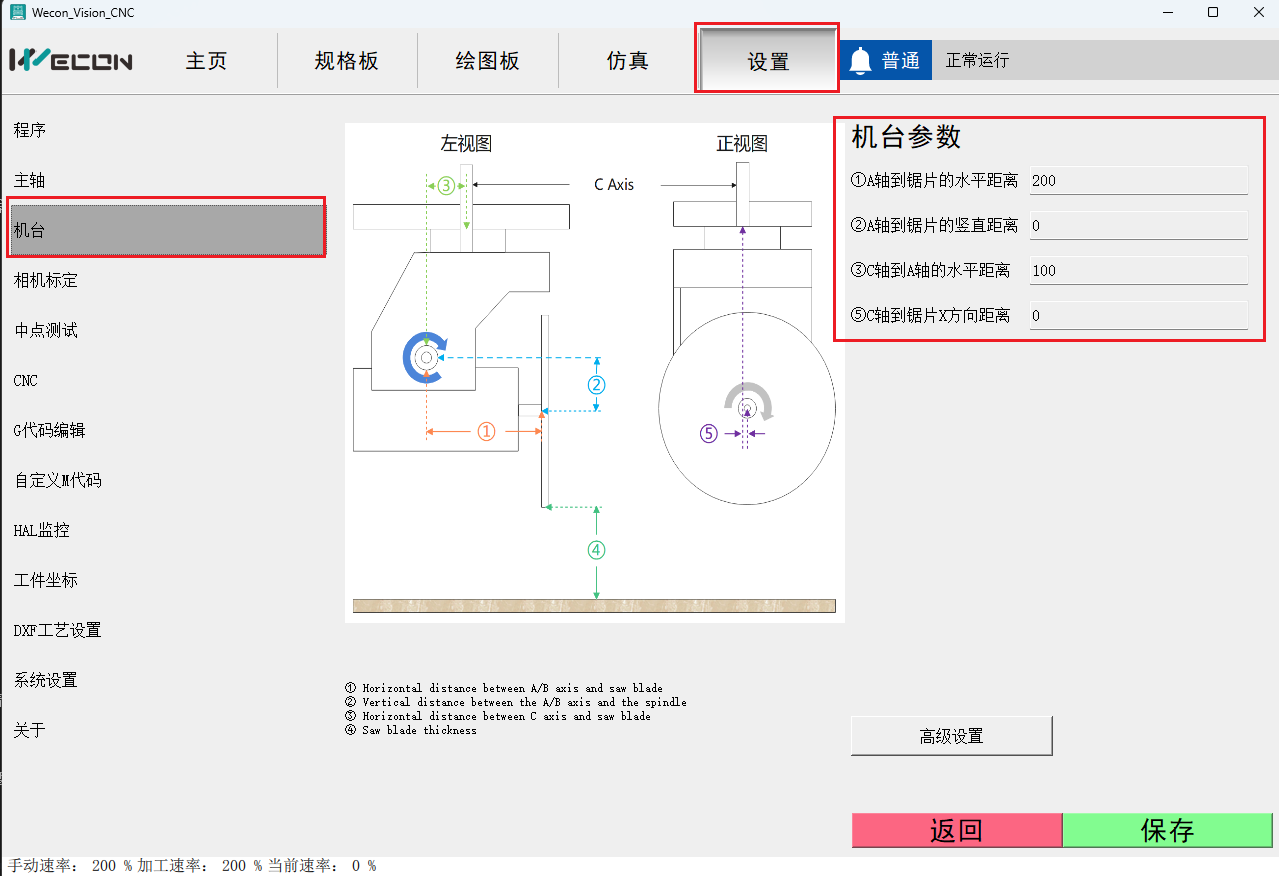Switch to the 主页 tab
This screenshot has height=876, width=1279.
tap(206, 61)
